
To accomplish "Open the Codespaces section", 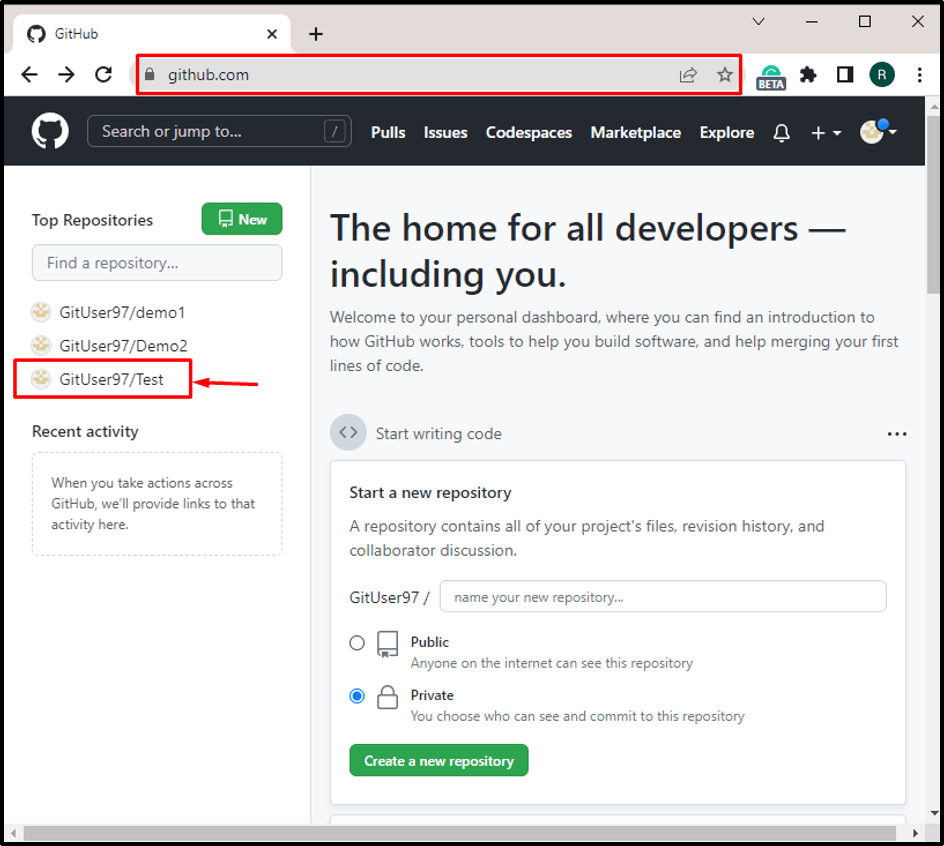I will [x=528, y=131].
